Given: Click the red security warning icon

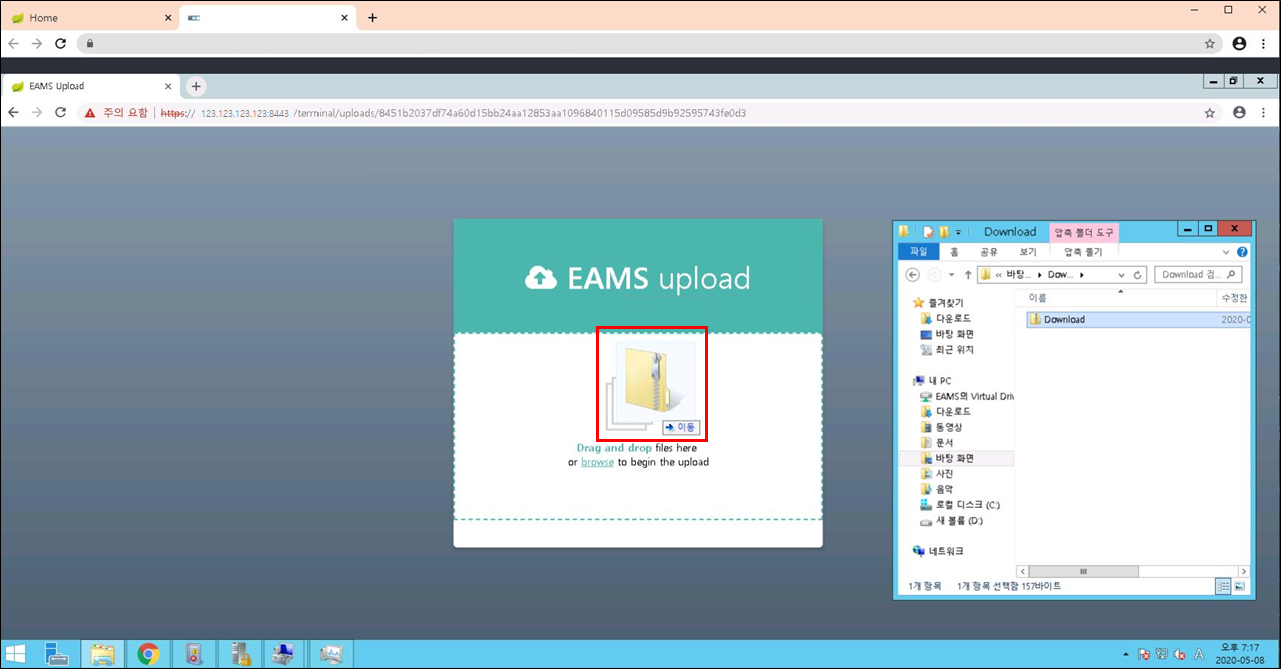Looking at the screenshot, I should tap(90, 113).
